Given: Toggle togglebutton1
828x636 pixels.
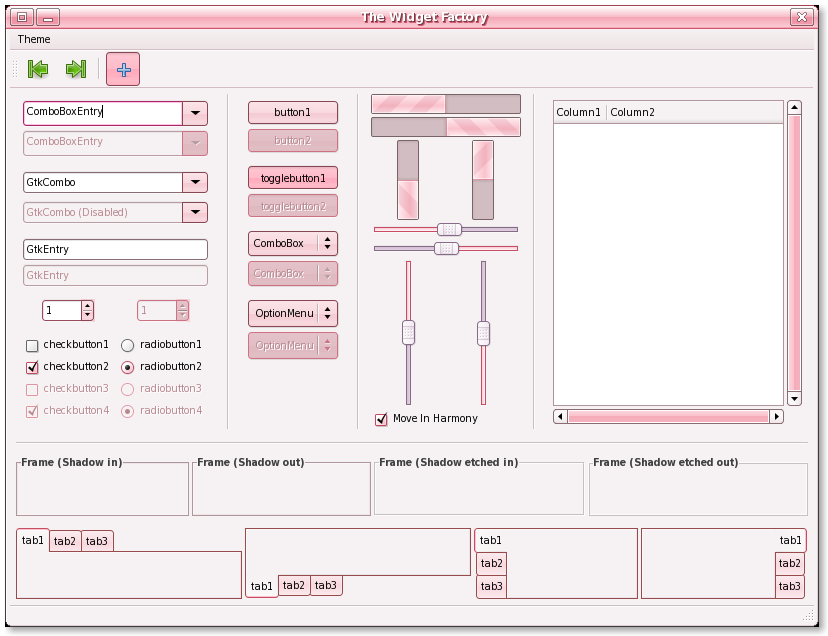Looking at the screenshot, I should (x=293, y=178).
